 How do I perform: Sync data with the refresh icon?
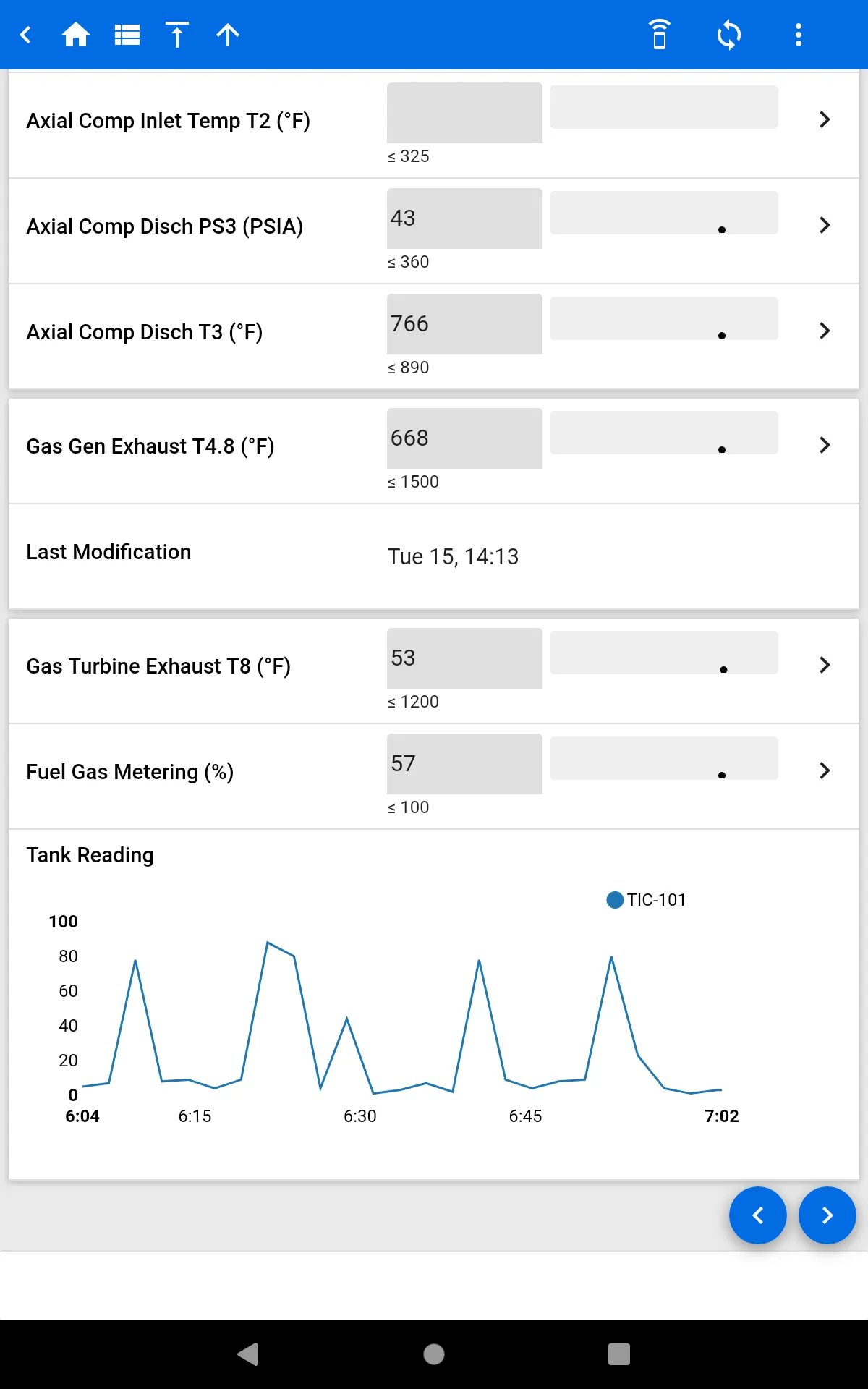[x=728, y=35]
